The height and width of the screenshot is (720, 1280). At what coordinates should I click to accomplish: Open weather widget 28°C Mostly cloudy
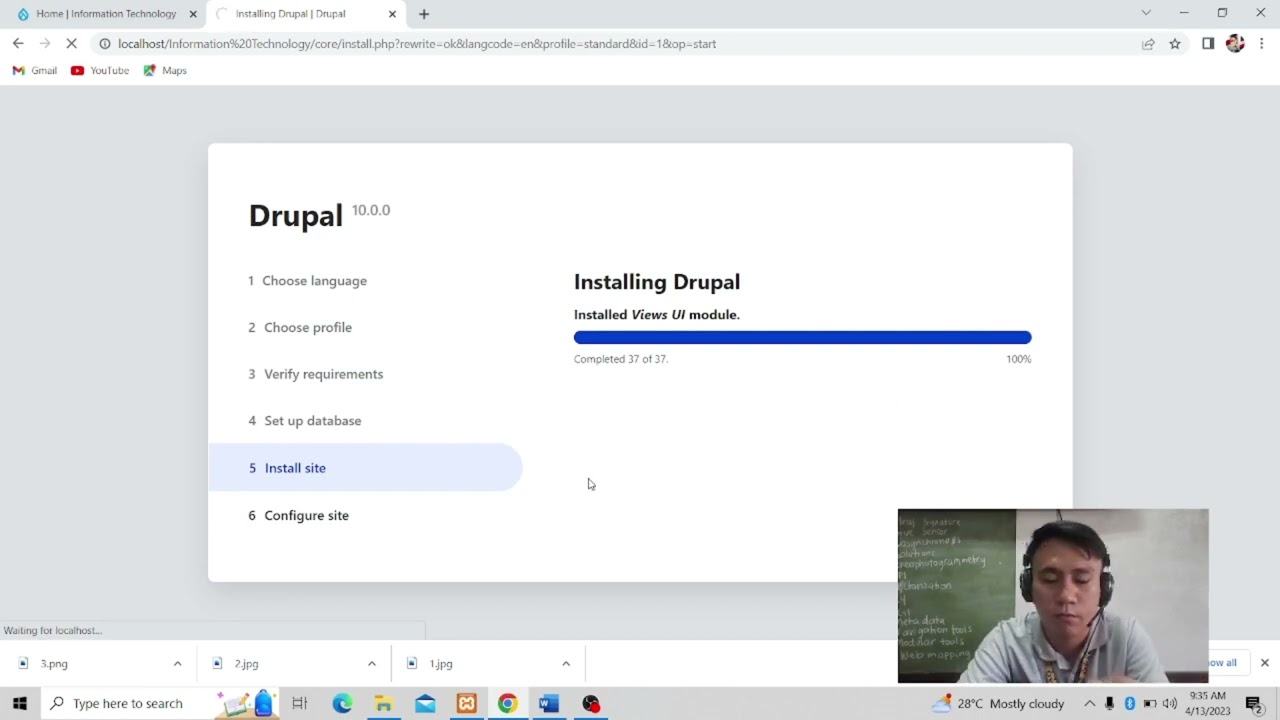(x=998, y=704)
